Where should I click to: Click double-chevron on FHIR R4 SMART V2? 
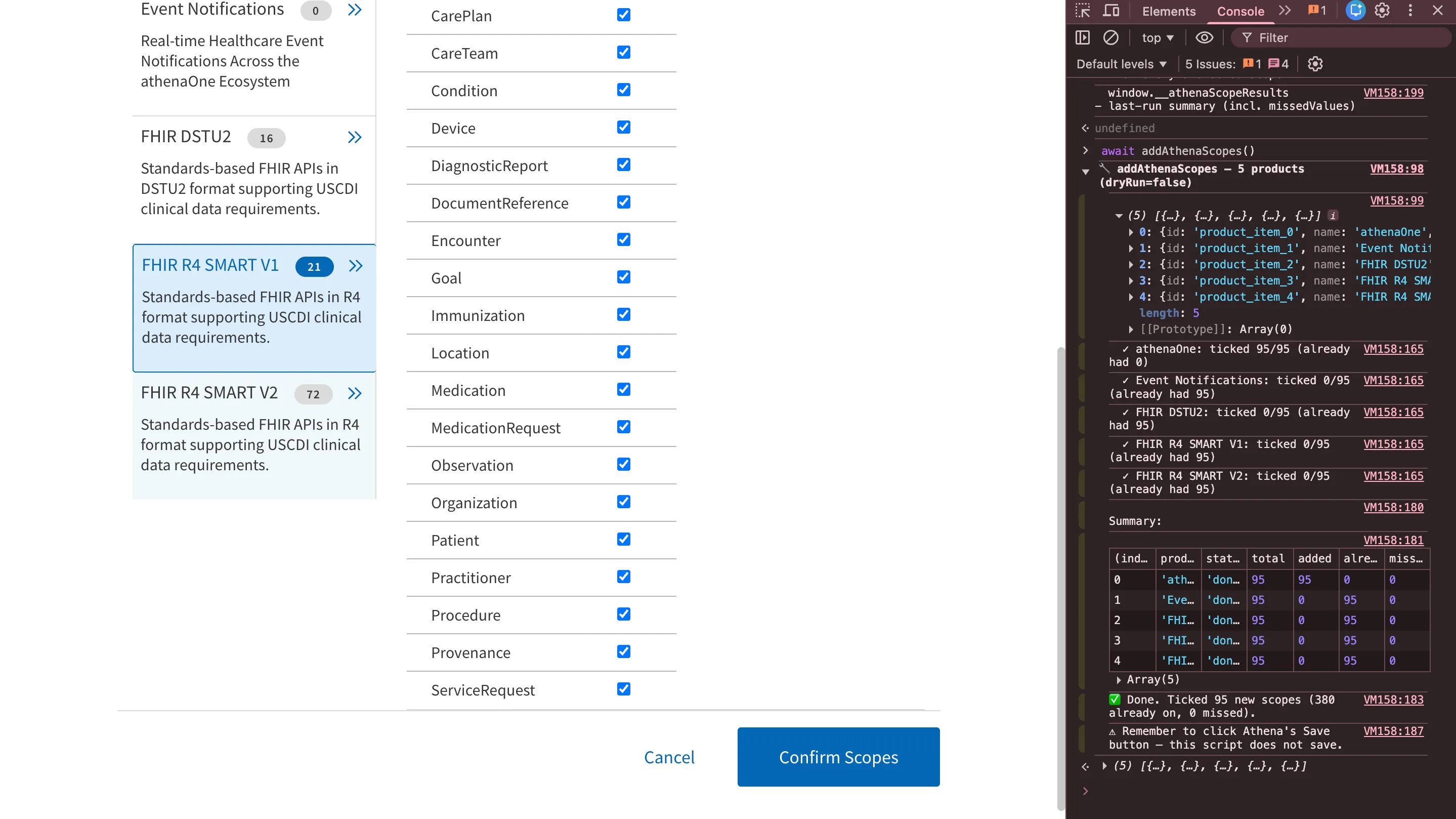point(355,394)
